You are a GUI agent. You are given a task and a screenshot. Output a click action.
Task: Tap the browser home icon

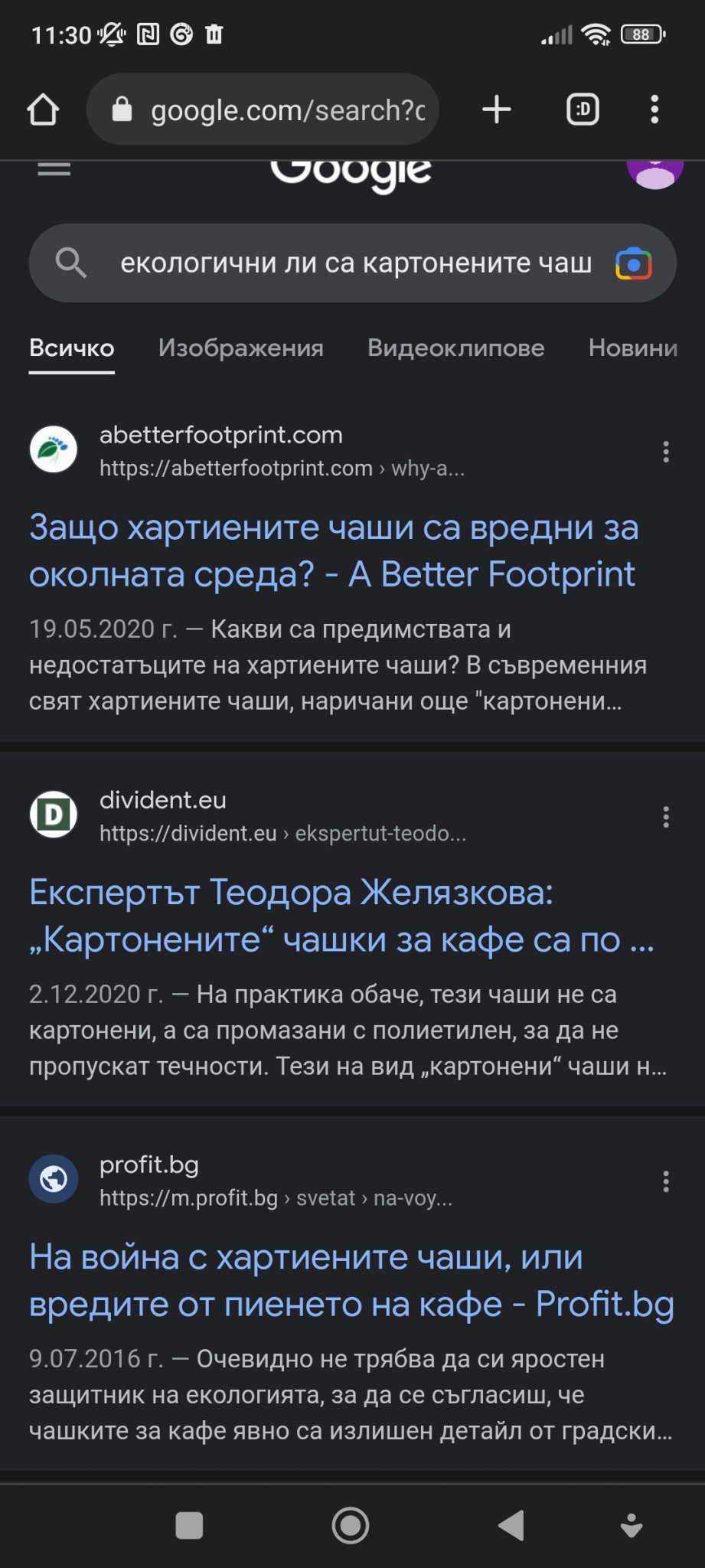43,109
